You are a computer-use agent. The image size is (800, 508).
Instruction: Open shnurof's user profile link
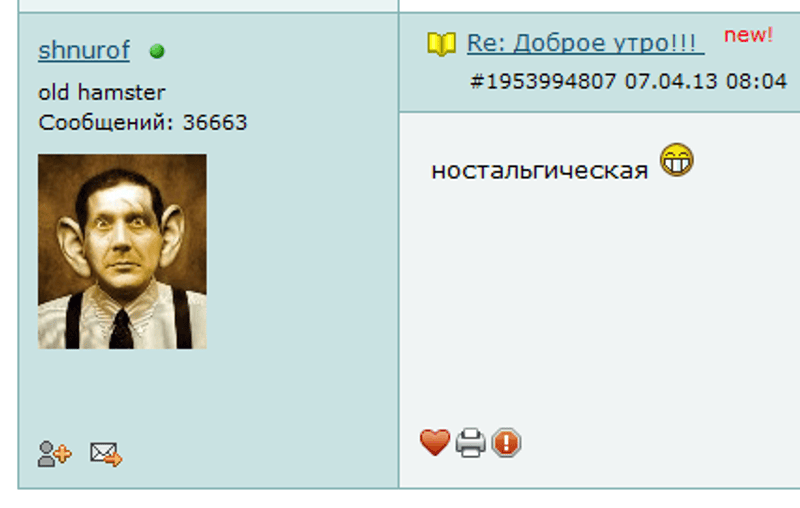click(84, 50)
